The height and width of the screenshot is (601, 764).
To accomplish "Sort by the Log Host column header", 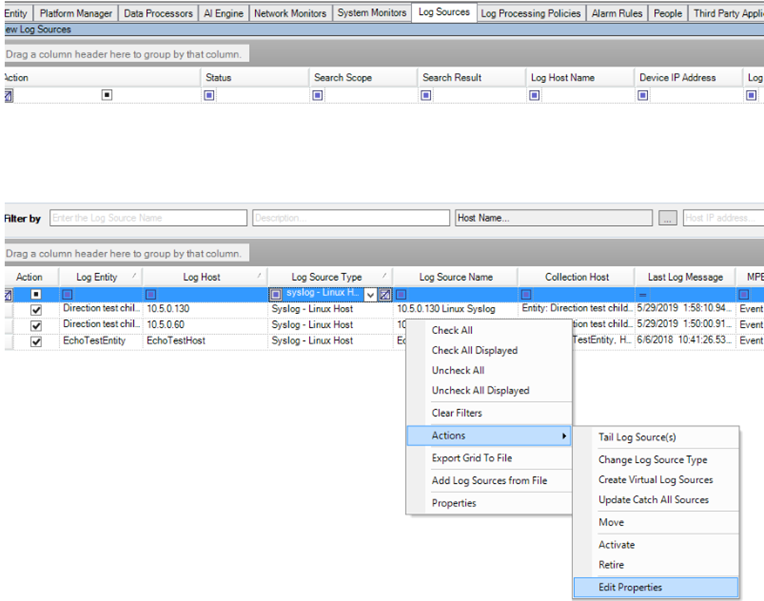I will coord(202,277).
